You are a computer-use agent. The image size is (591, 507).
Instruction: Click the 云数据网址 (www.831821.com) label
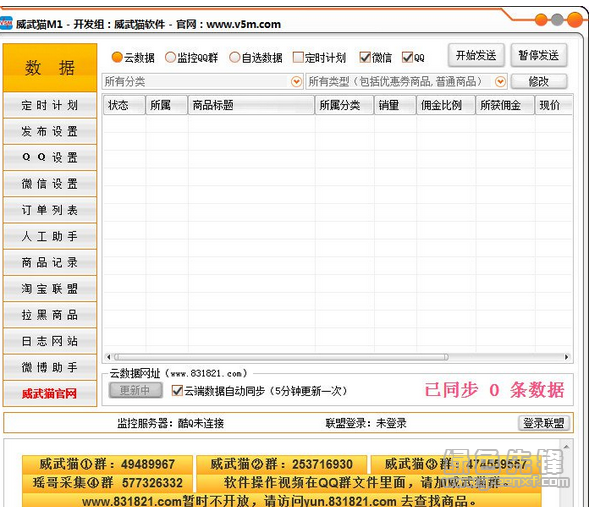coord(178,373)
